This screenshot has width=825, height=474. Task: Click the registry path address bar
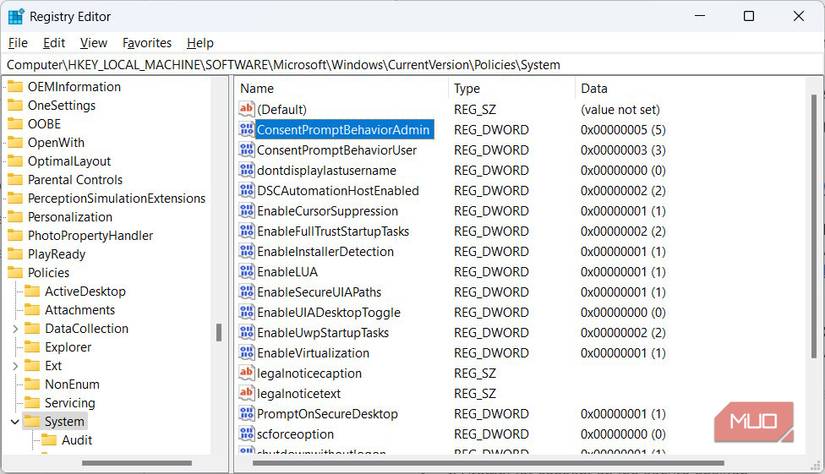click(412, 65)
